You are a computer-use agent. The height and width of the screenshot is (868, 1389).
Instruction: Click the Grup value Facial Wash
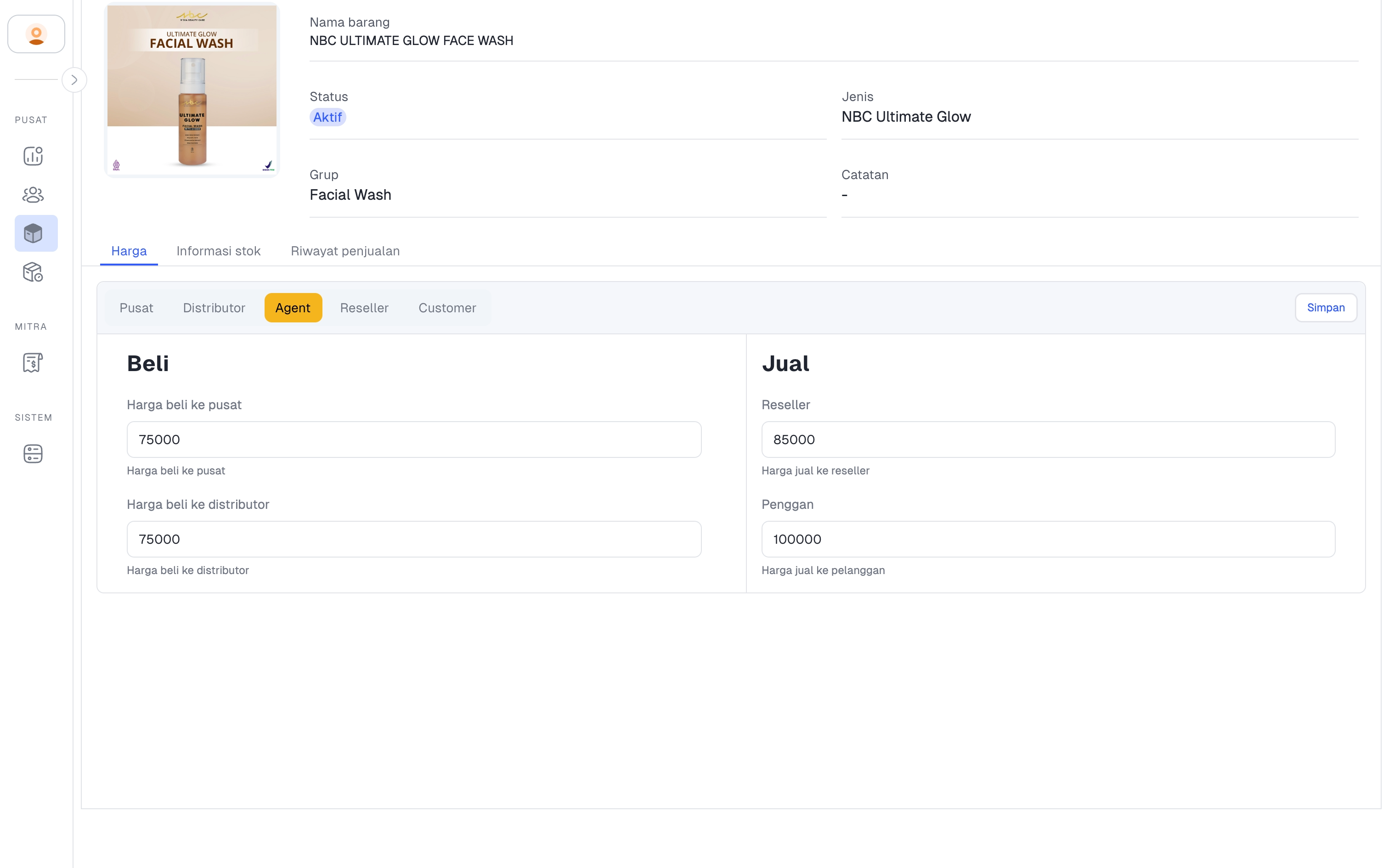pyautogui.click(x=350, y=195)
